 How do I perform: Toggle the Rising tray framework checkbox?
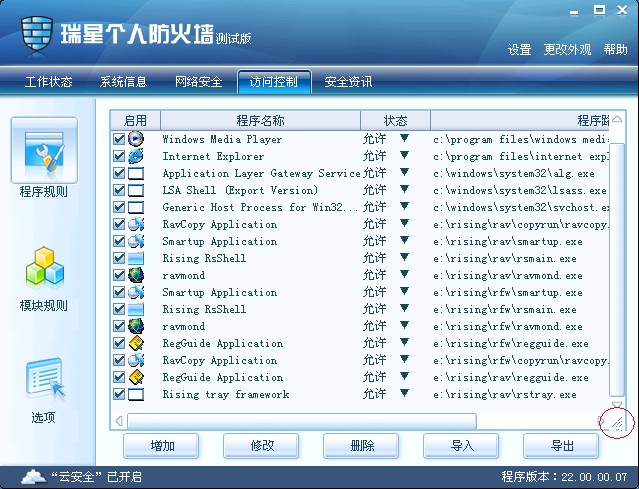(x=119, y=394)
